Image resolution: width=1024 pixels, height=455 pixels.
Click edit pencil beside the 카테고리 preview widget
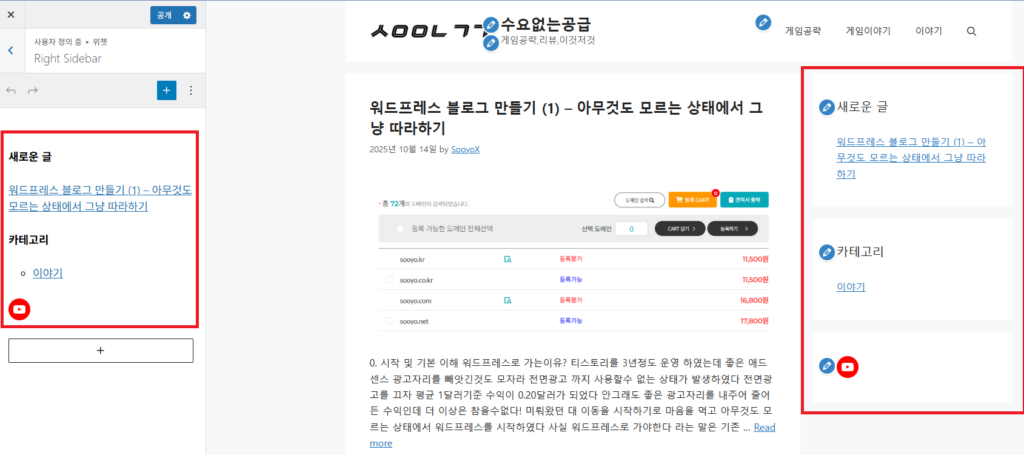pos(826,253)
